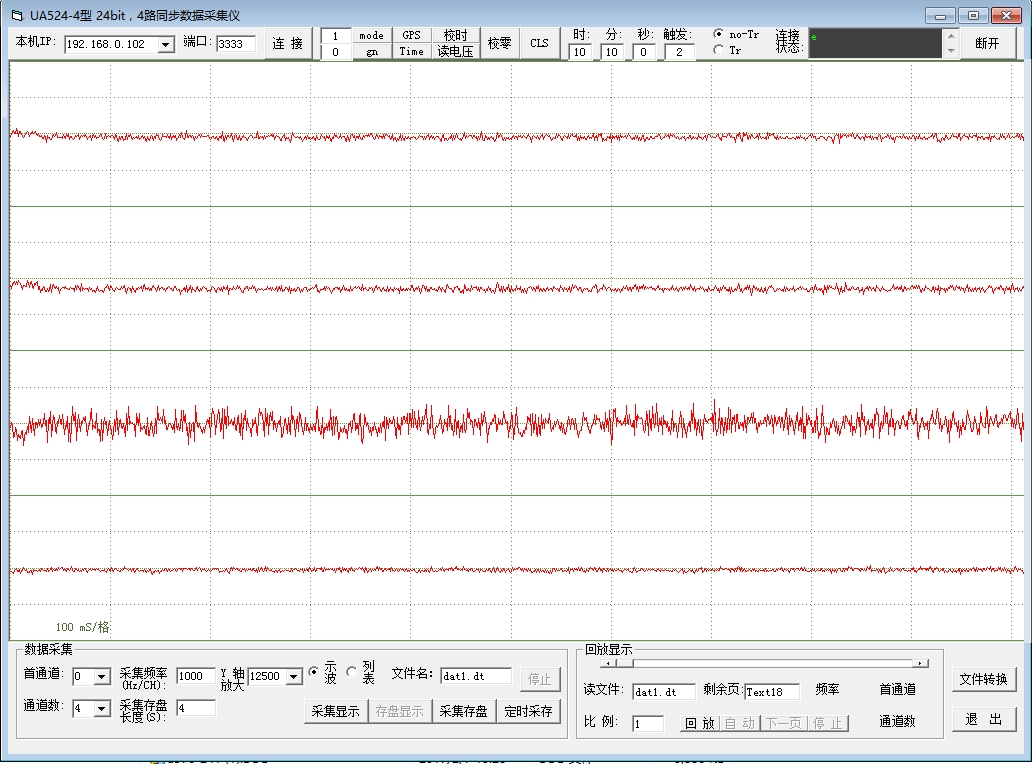Click the 退出 exit button

[984, 719]
